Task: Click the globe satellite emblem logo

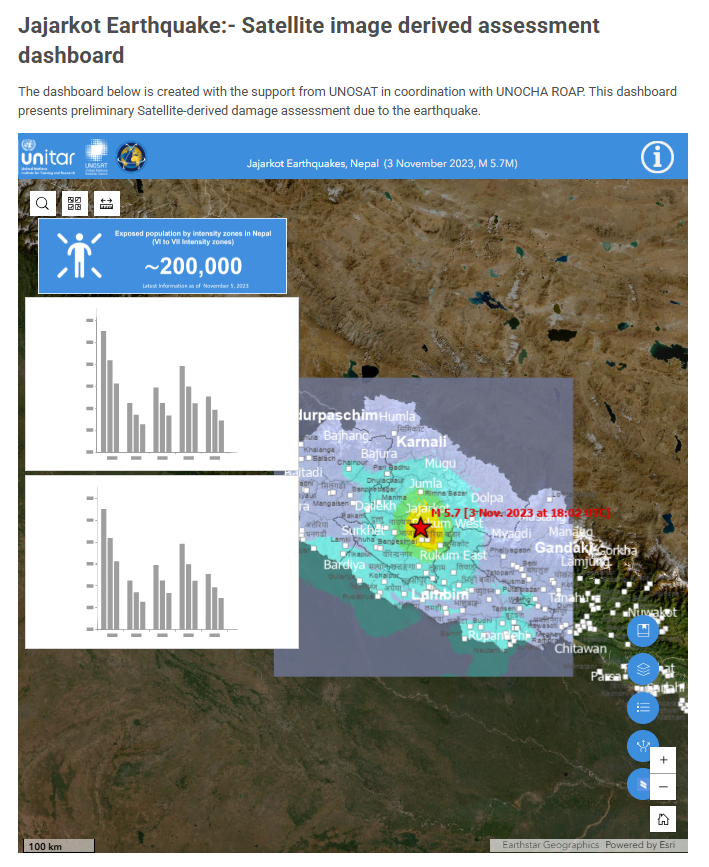Action: 131,157
